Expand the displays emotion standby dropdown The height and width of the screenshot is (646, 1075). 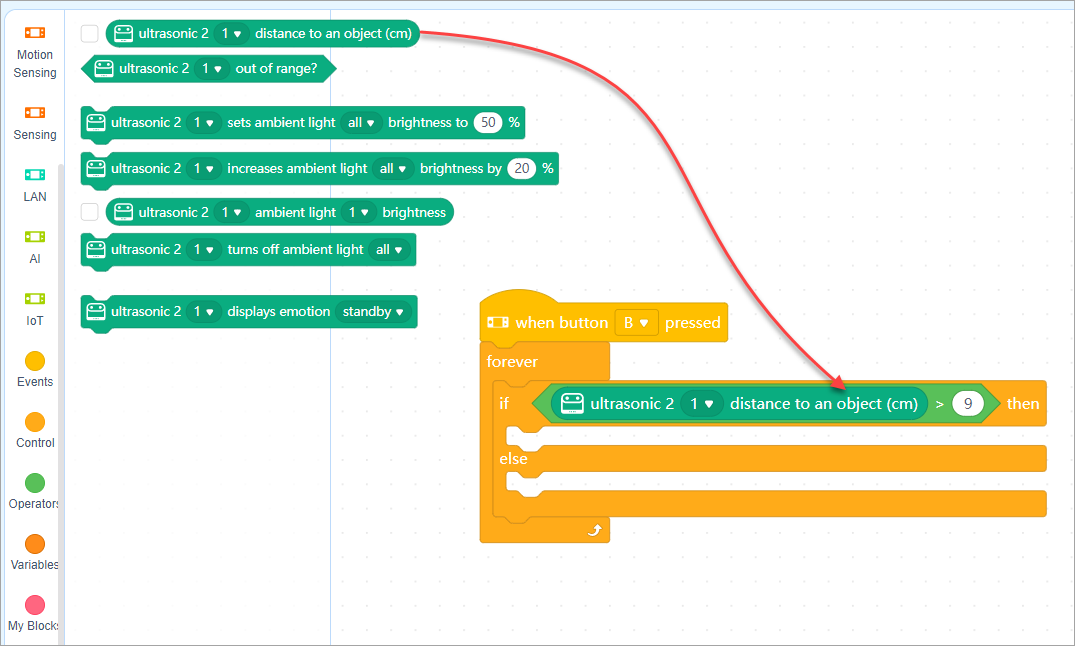pyautogui.click(x=373, y=312)
